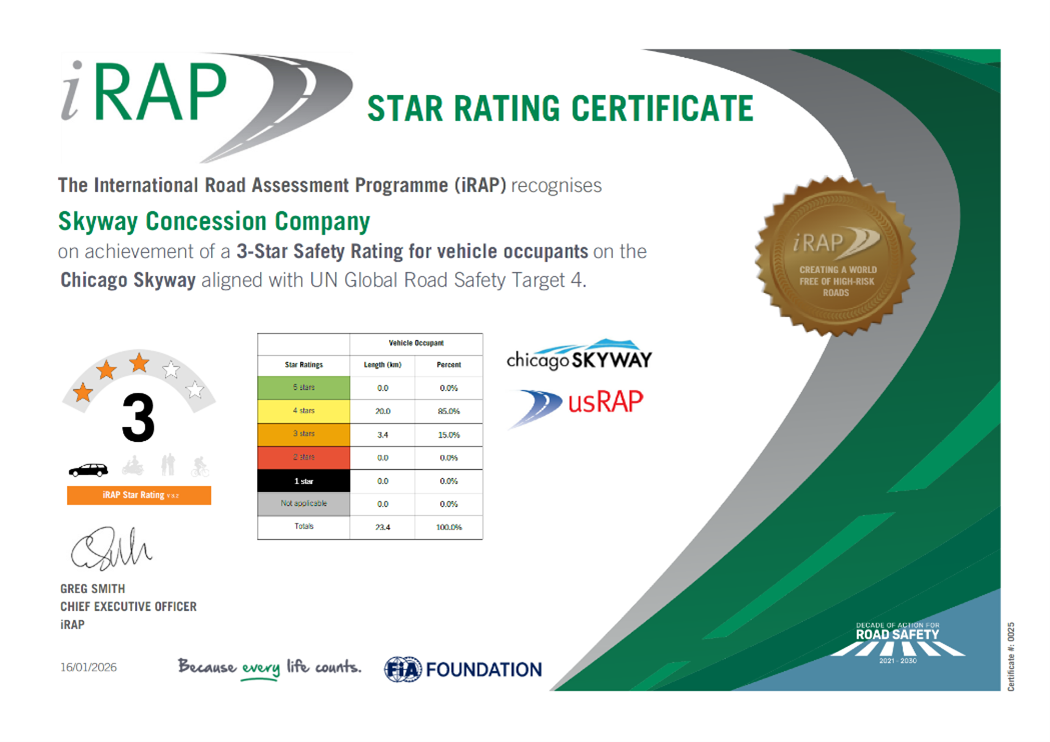
Task: Click the Chicago Skyway logo
Action: [579, 356]
